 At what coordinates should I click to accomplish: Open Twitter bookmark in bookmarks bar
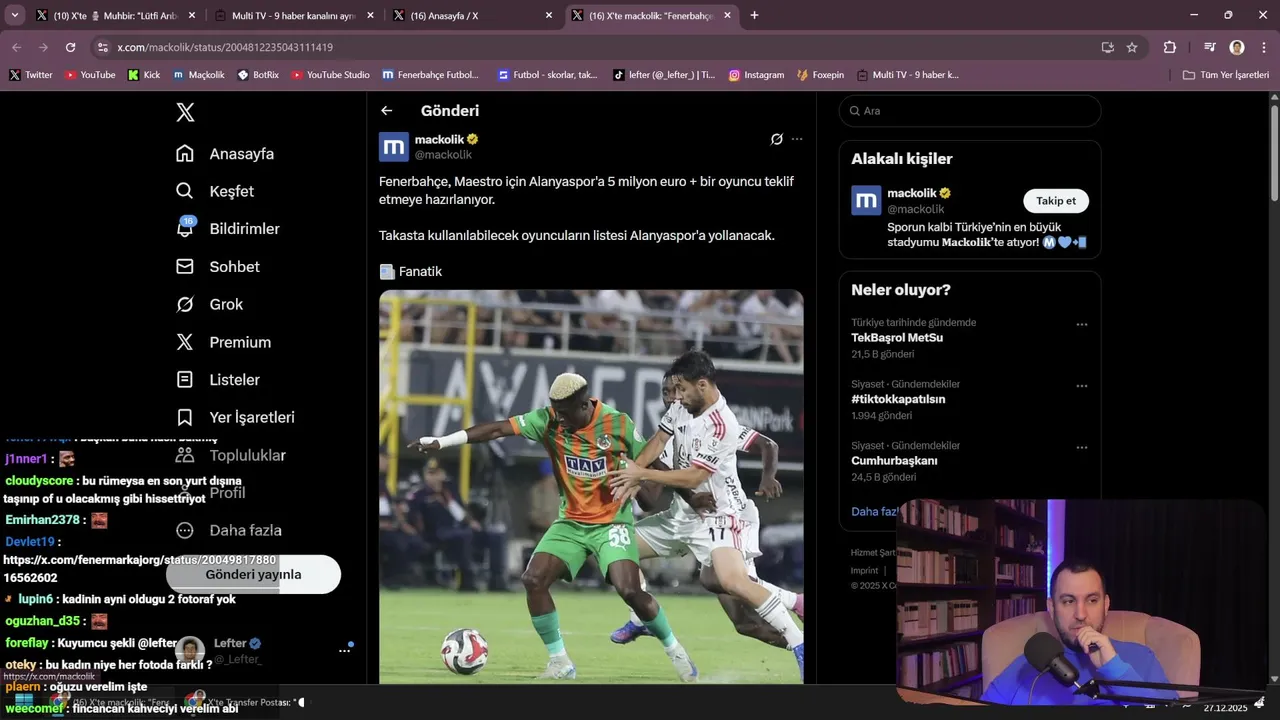pyautogui.click(x=31, y=75)
